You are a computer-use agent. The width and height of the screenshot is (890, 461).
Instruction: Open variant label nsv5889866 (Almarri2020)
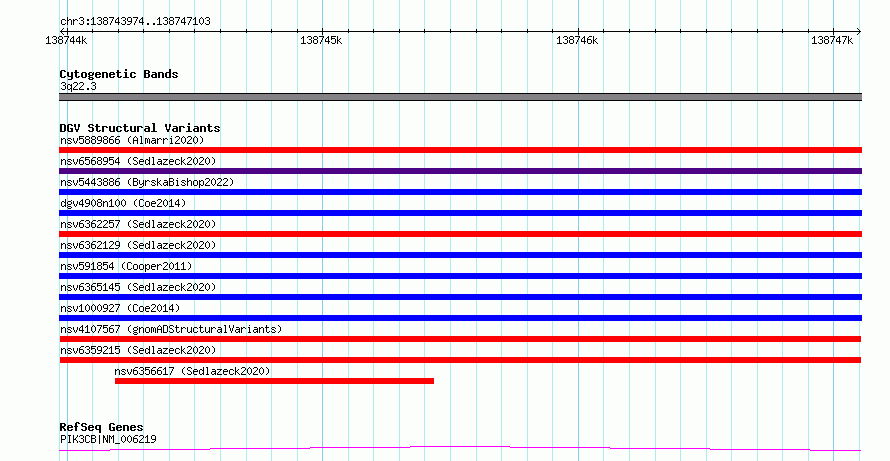click(x=132, y=140)
